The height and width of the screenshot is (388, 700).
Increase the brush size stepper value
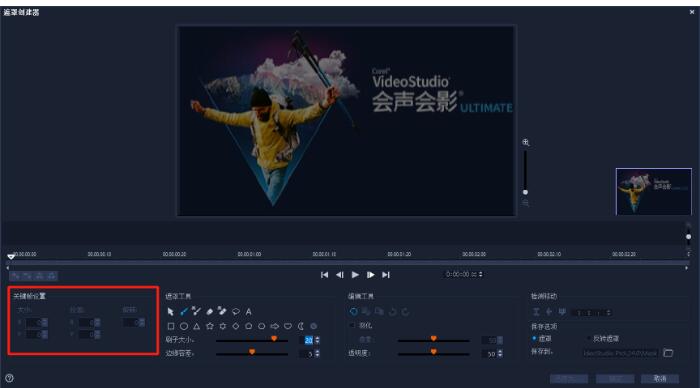[317, 338]
